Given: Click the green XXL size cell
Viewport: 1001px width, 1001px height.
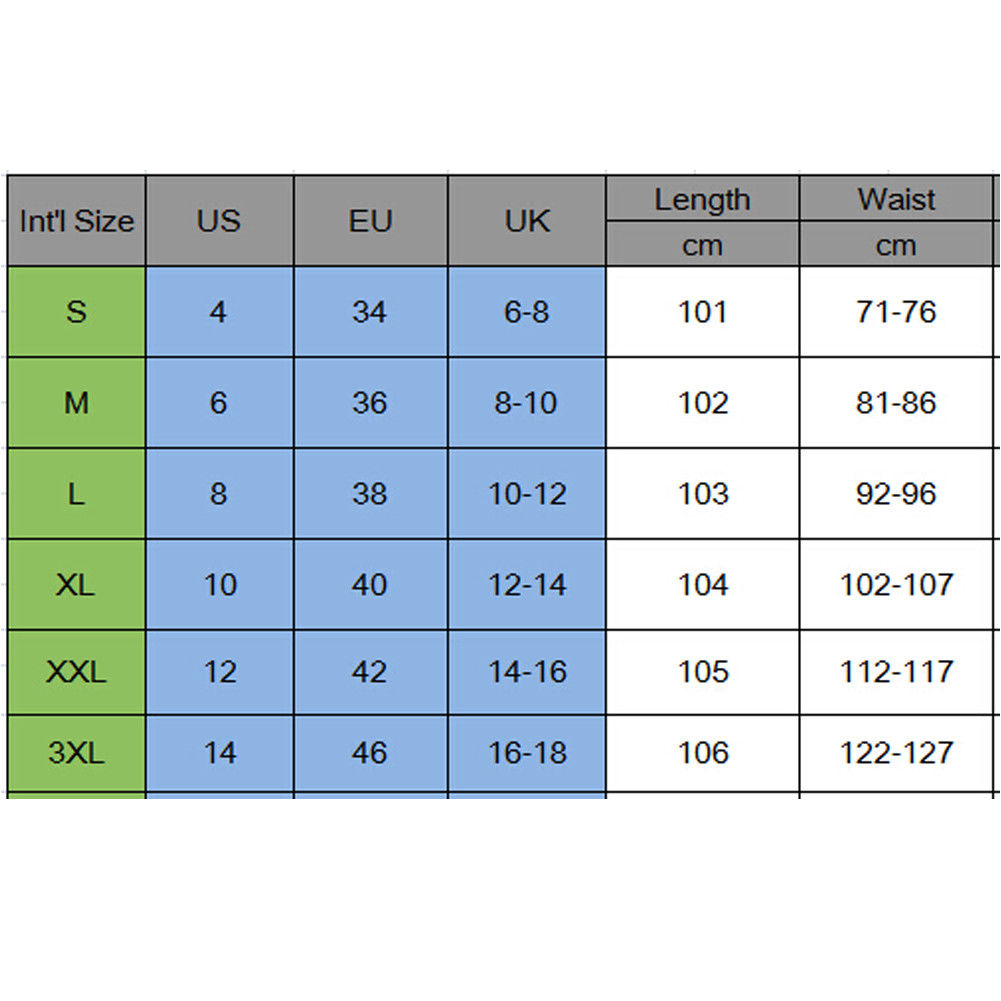Looking at the screenshot, I should coord(76,672).
